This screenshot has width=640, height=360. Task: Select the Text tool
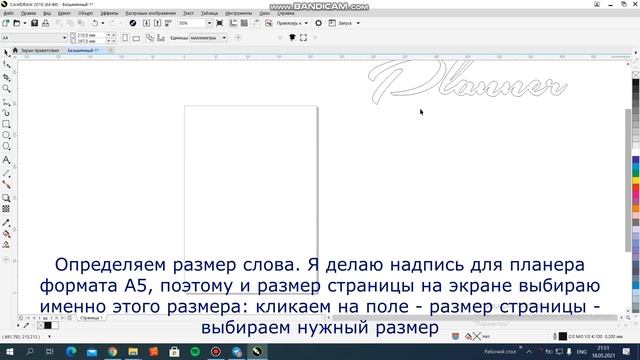tap(6, 160)
